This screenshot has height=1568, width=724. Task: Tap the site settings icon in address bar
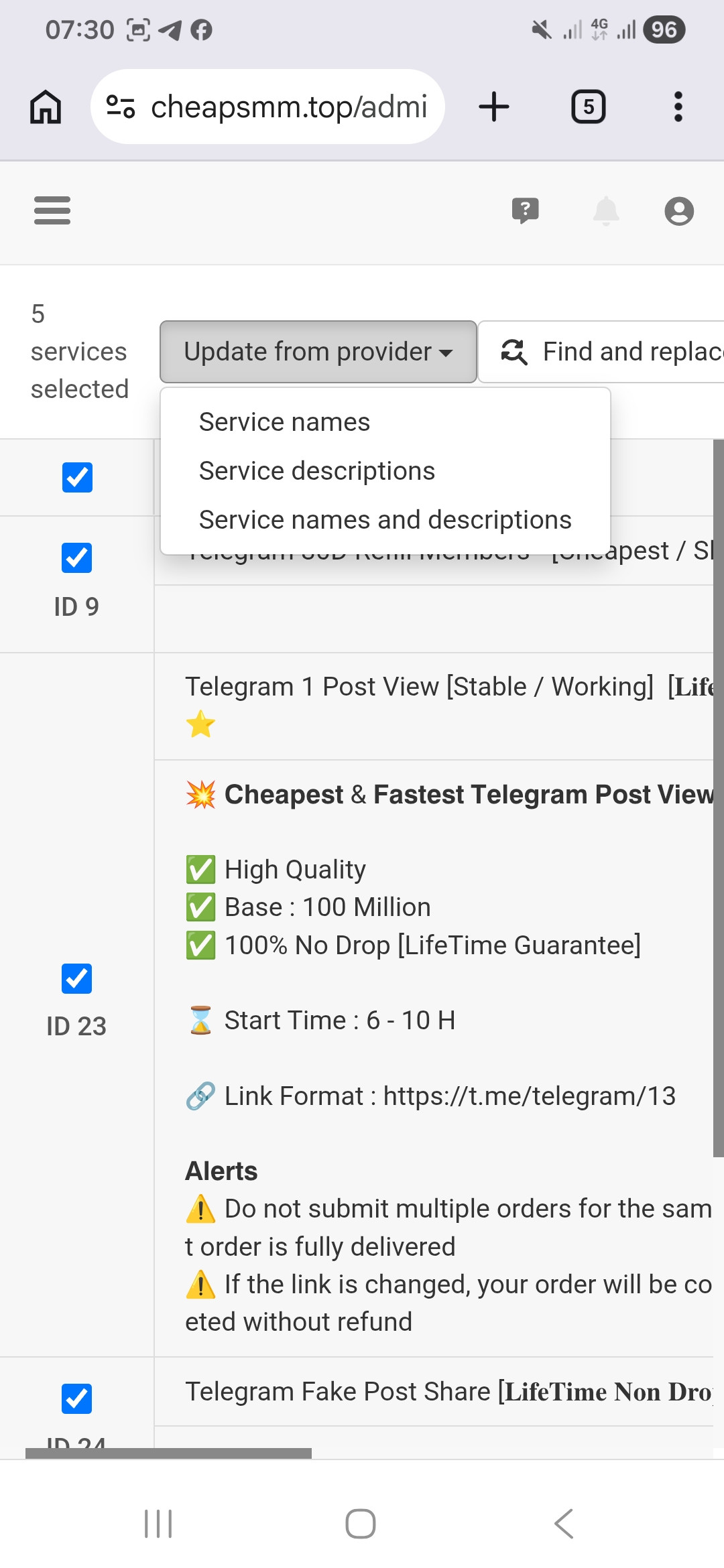[121, 107]
